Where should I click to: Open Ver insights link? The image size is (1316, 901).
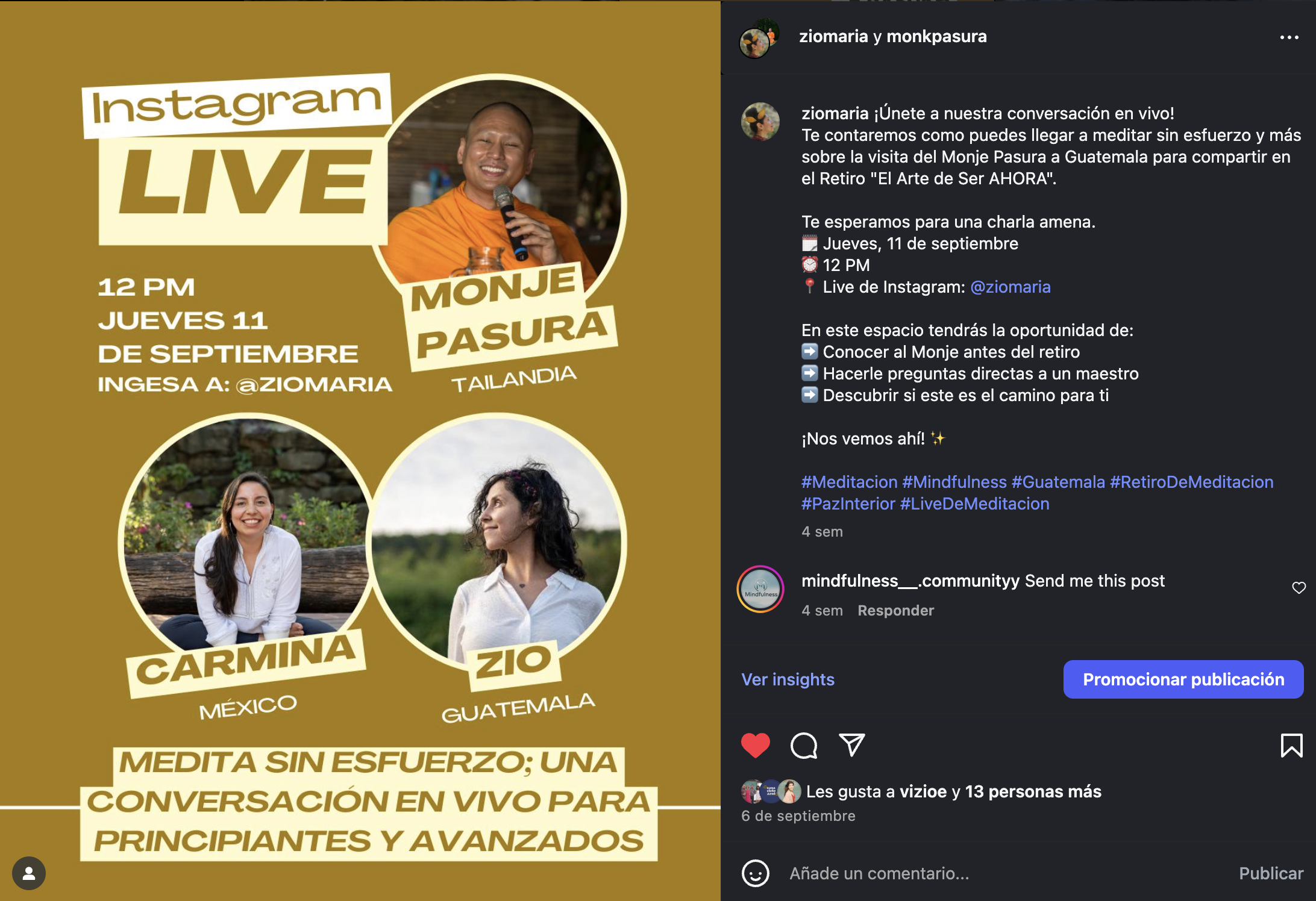pyautogui.click(x=788, y=679)
